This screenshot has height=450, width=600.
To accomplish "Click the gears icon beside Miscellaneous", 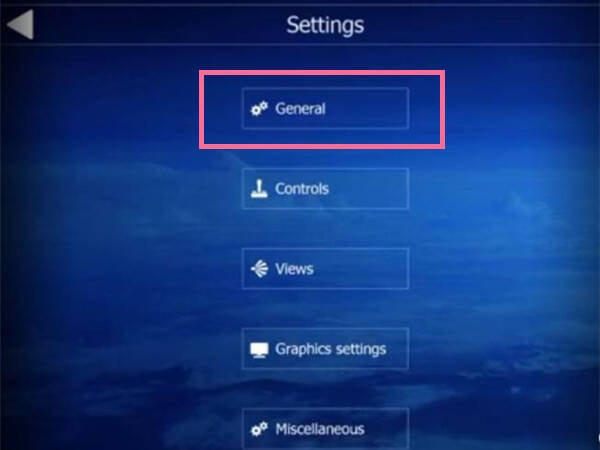I will pos(259,429).
